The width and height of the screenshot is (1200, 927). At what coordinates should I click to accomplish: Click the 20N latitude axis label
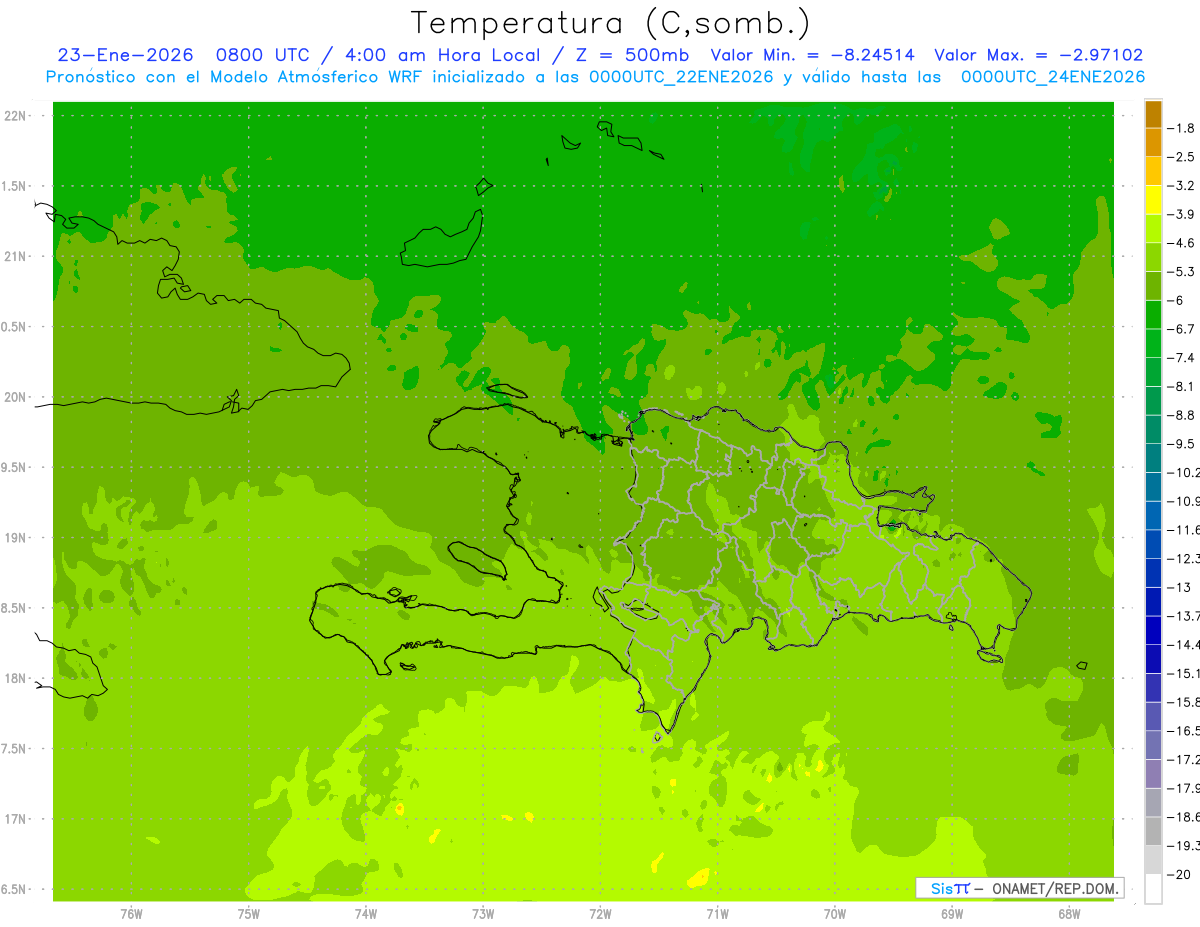tap(17, 397)
